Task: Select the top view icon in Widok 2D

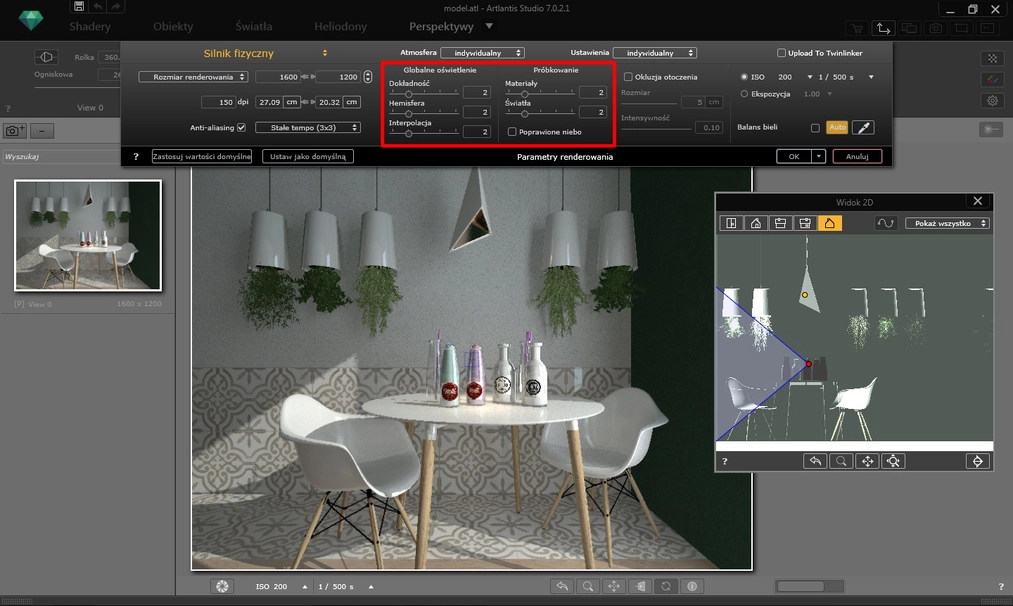Action: pyautogui.click(x=731, y=223)
